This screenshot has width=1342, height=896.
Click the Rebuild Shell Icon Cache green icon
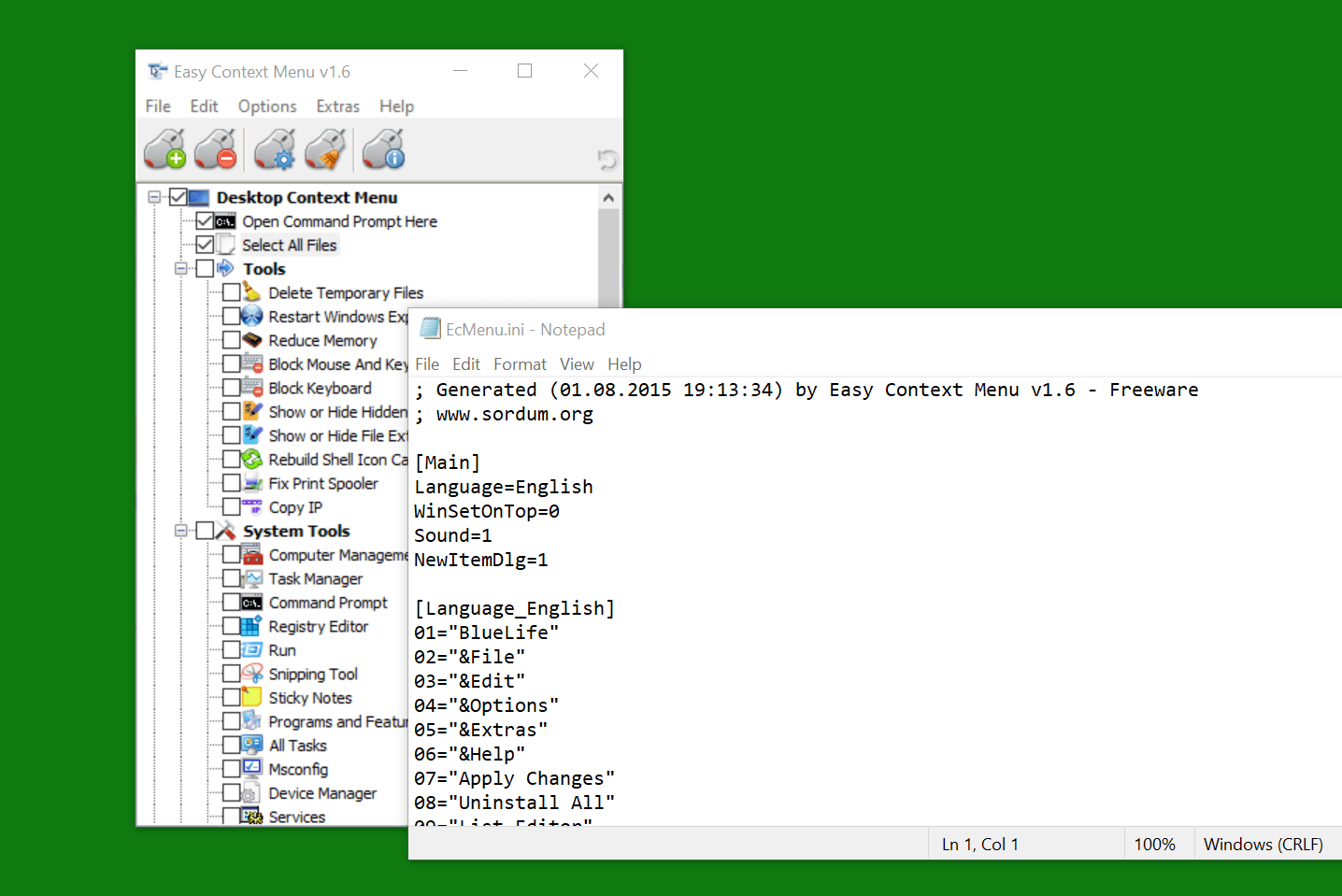click(252, 459)
